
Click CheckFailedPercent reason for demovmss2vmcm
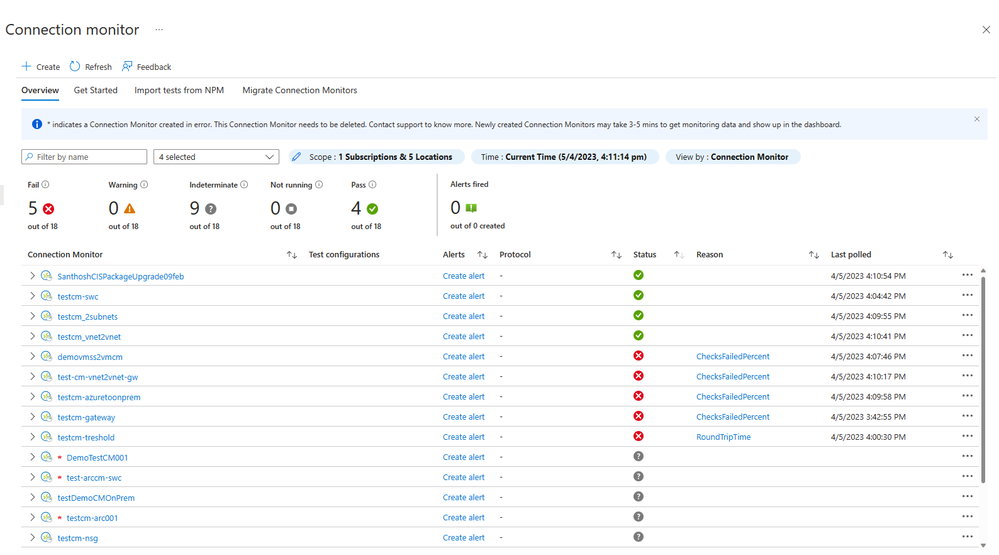[733, 356]
